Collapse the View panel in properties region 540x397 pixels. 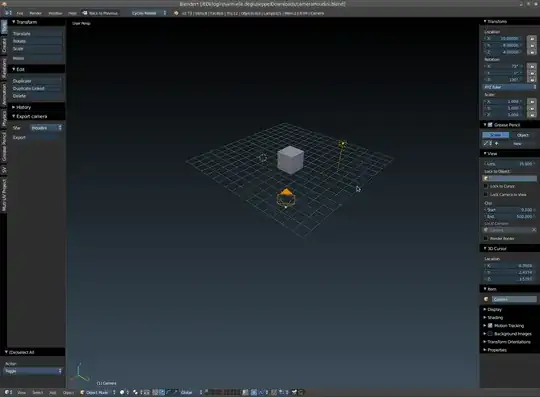[x=490, y=154]
